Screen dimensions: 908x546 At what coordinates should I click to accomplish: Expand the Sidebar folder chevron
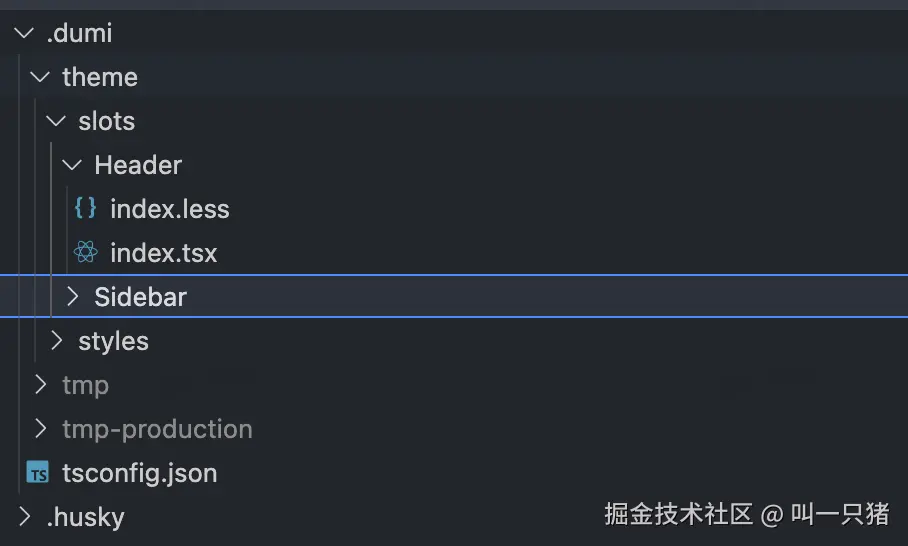(x=72, y=297)
